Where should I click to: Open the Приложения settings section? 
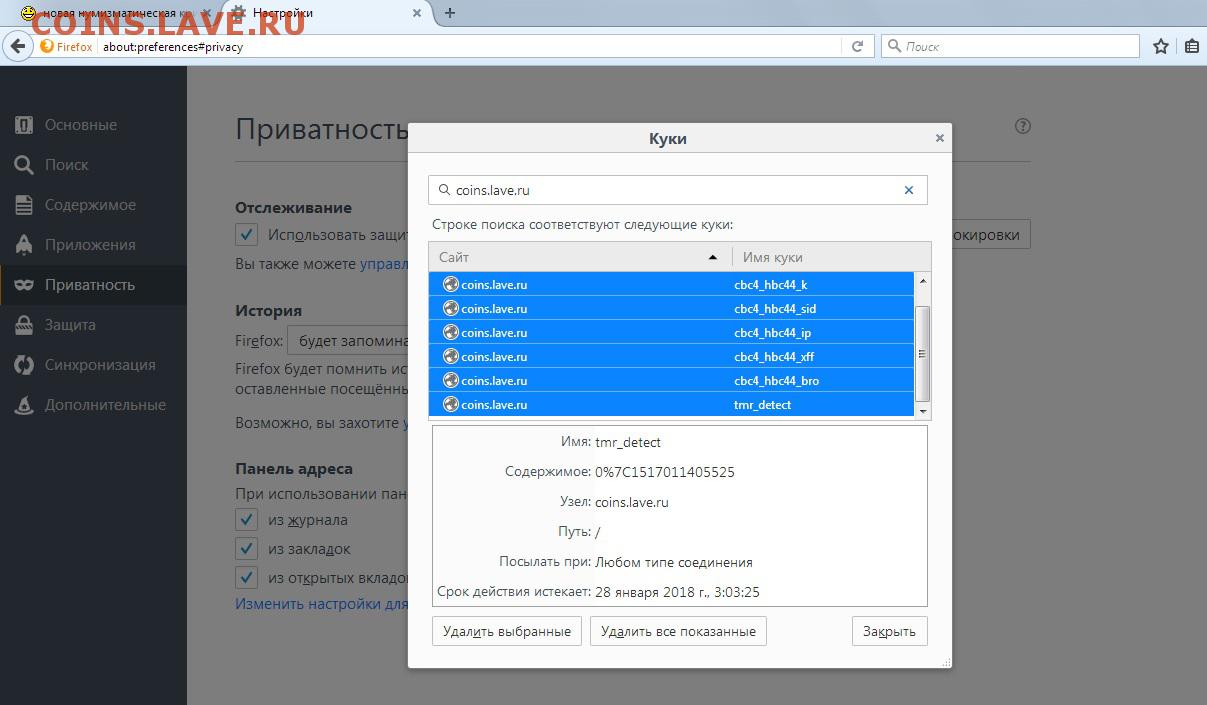click(x=93, y=245)
